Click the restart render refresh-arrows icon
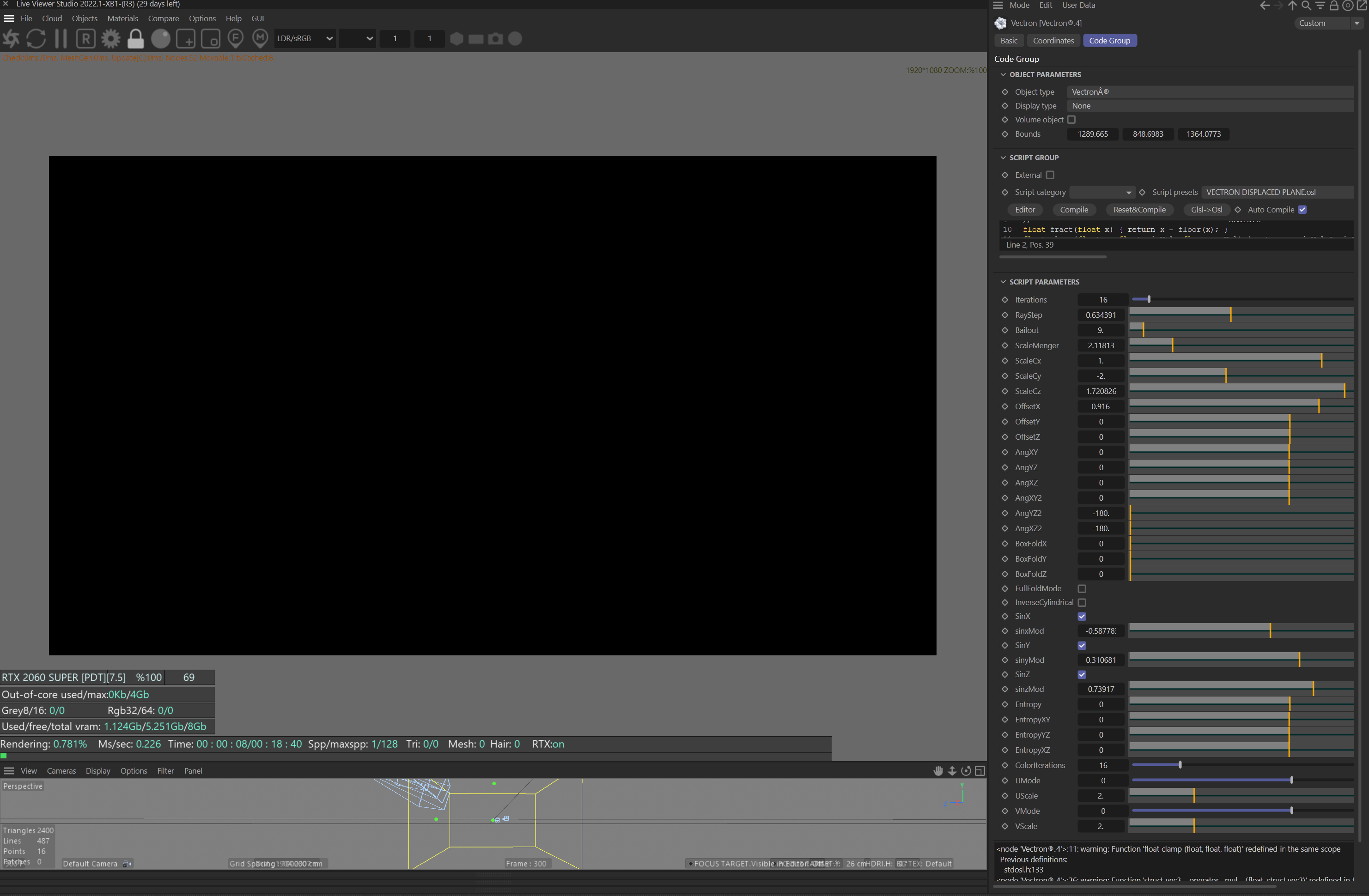Viewport: 1369px width, 896px height. (x=36, y=38)
